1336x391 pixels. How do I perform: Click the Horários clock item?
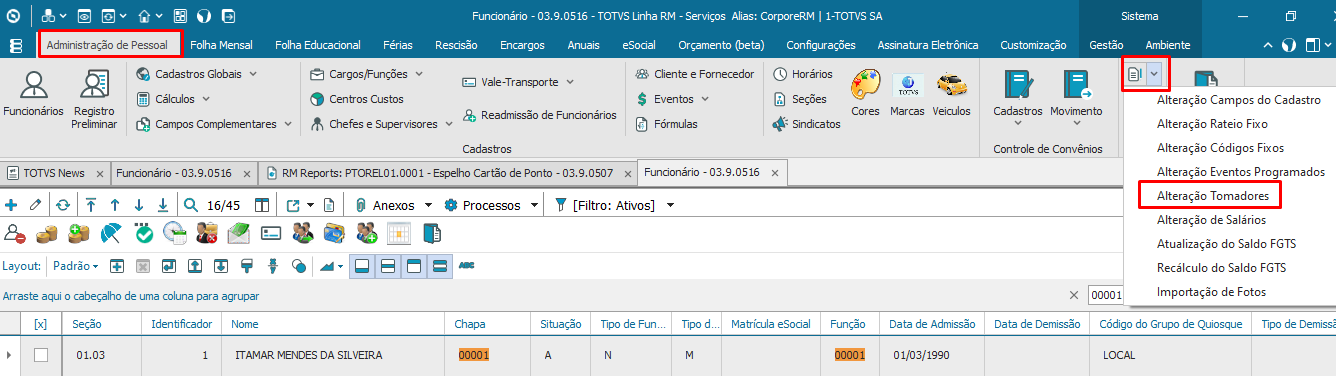804,74
